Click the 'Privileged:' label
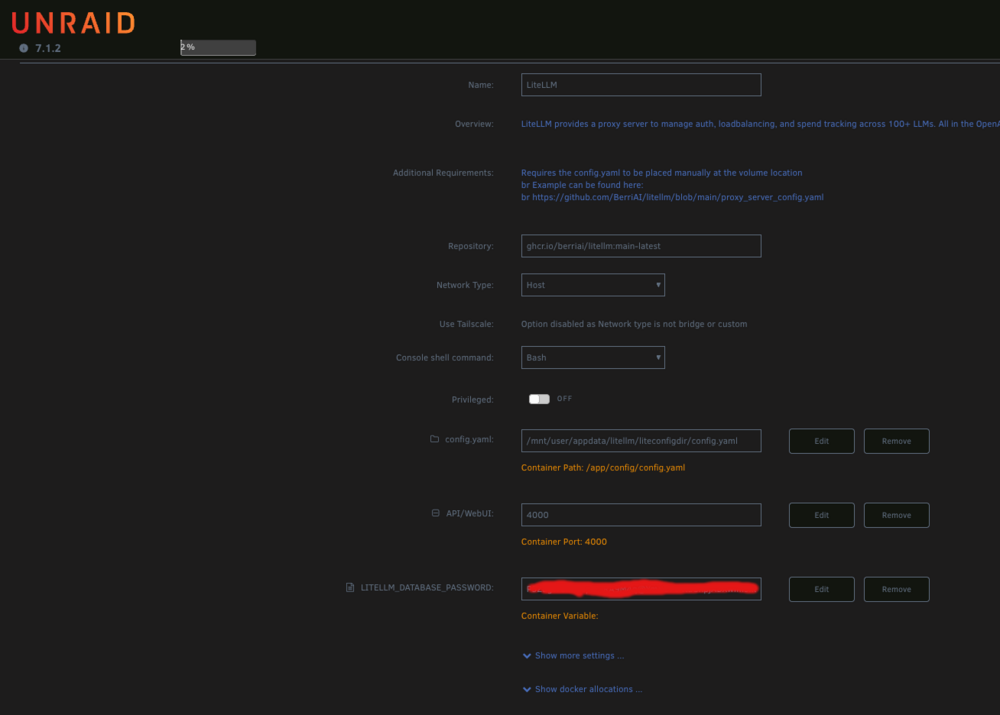 click(x=473, y=399)
